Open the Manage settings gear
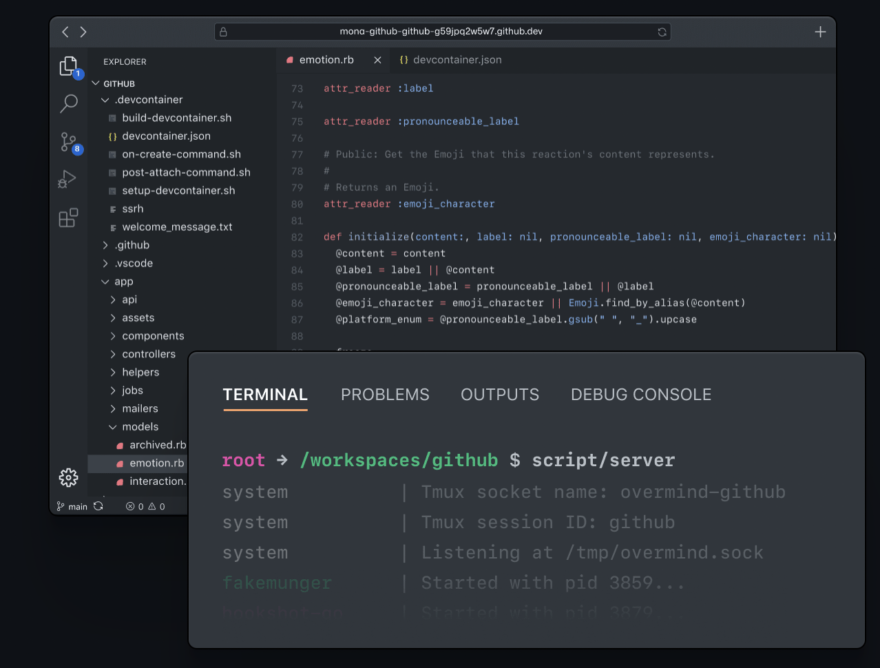This screenshot has height=668, width=880. (69, 477)
